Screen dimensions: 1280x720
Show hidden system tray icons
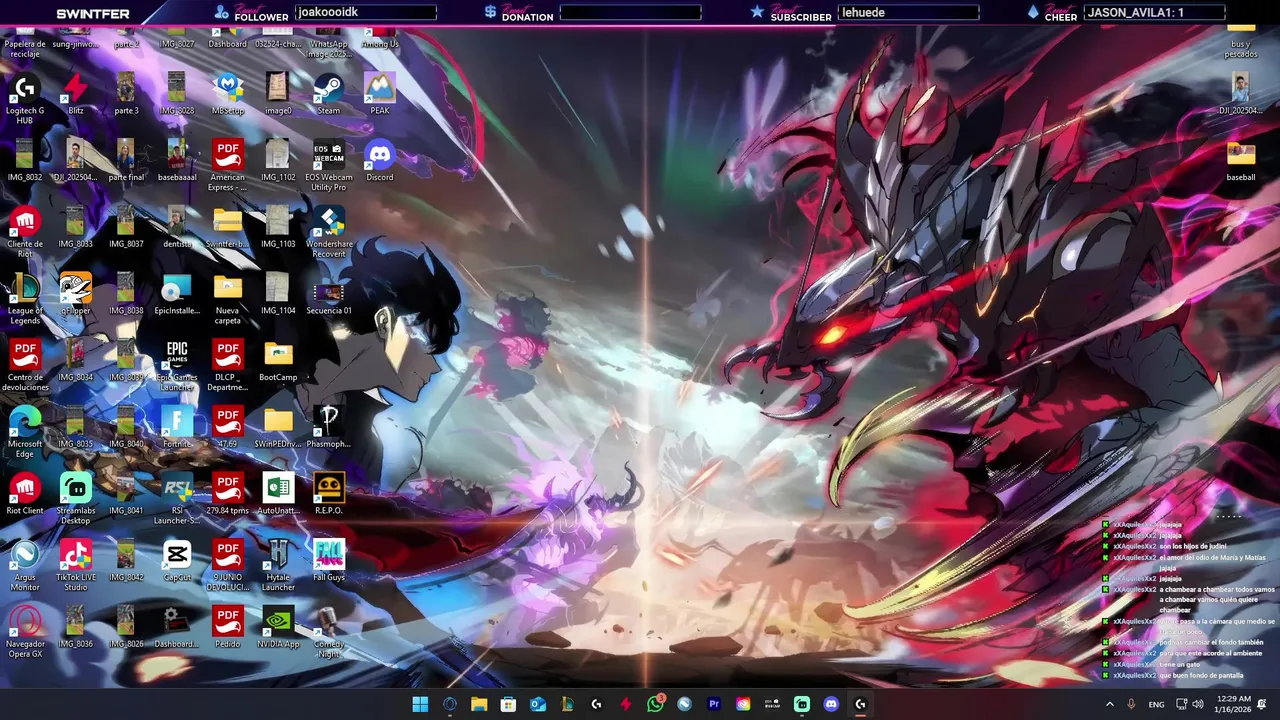1110,704
